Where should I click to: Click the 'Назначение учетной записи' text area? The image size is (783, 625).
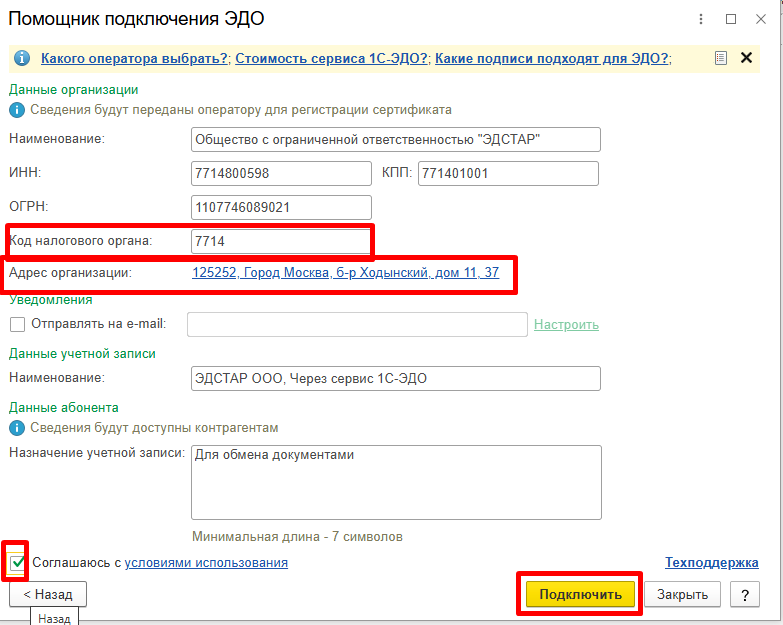tap(396, 482)
